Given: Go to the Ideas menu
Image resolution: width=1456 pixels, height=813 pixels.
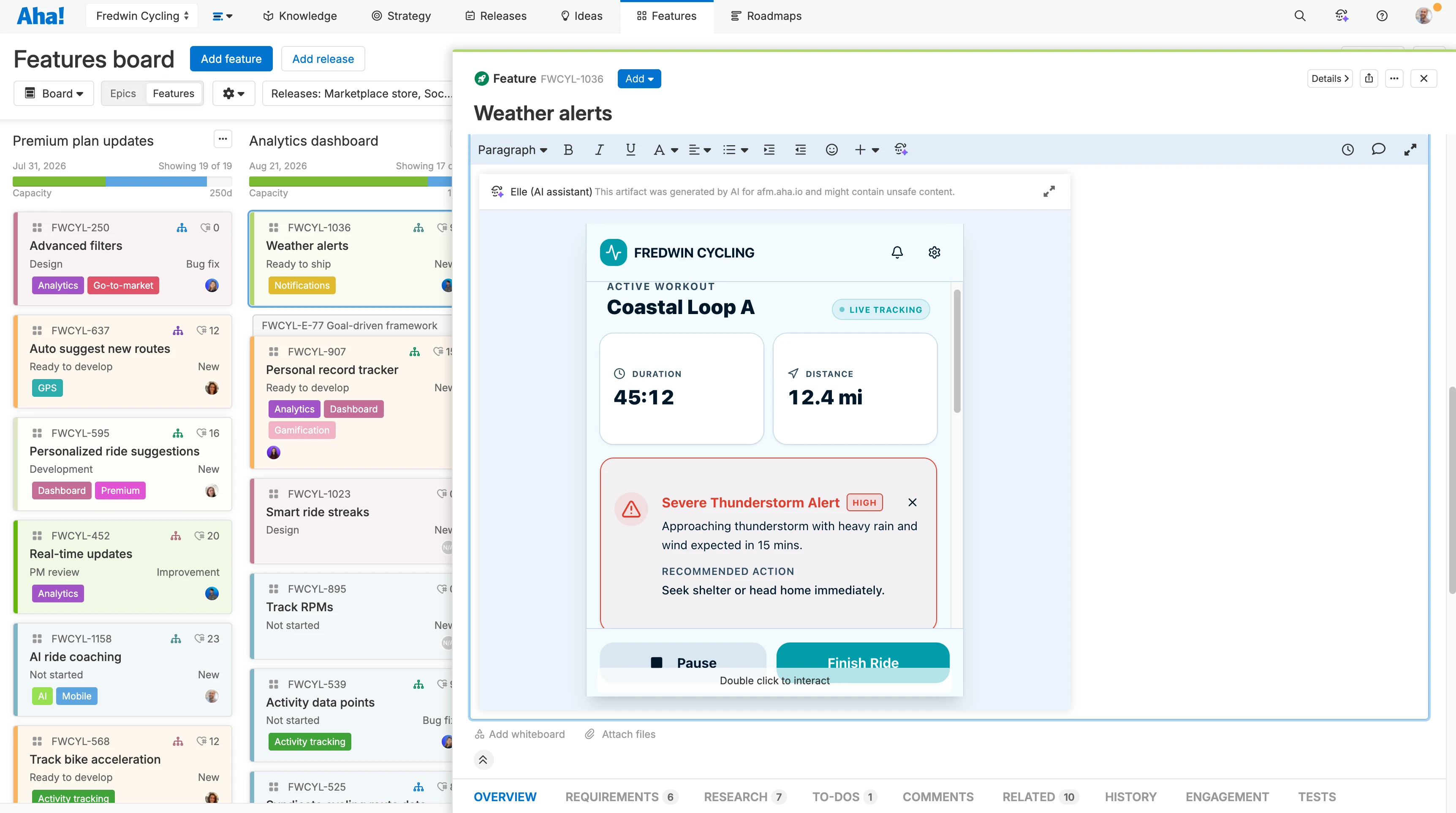Looking at the screenshot, I should (x=581, y=16).
